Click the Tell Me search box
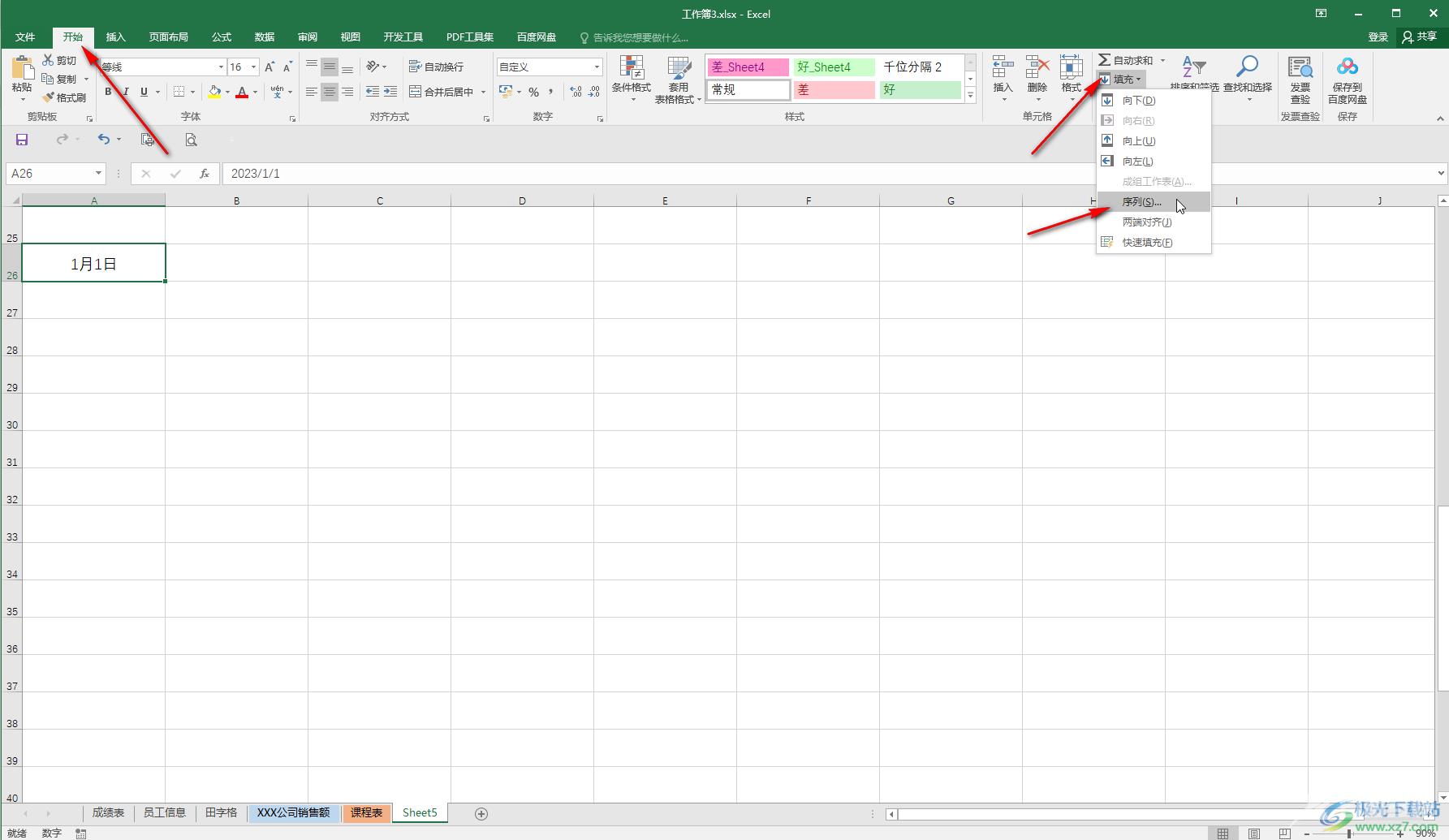The image size is (1449, 840). click(x=634, y=37)
